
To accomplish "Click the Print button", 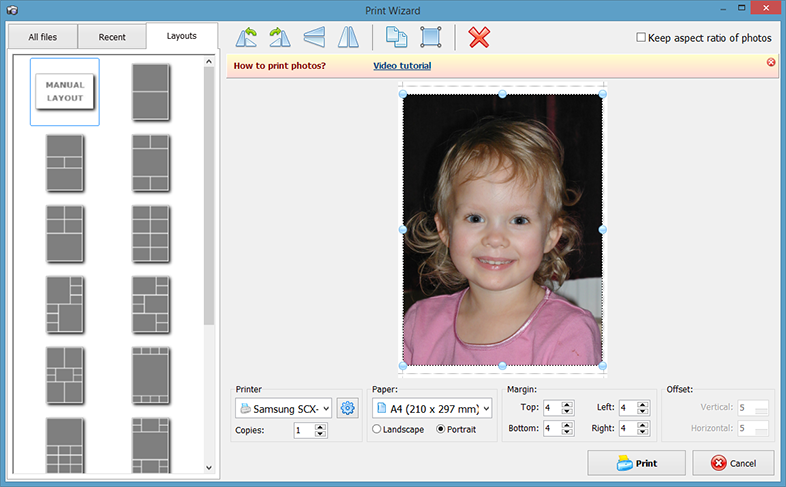I will (x=637, y=463).
